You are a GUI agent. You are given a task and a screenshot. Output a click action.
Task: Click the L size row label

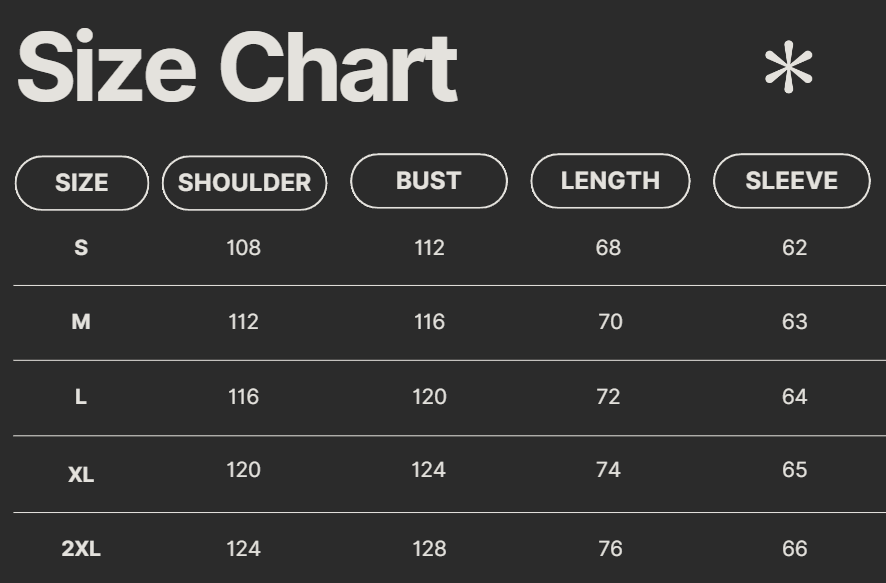click(81, 397)
